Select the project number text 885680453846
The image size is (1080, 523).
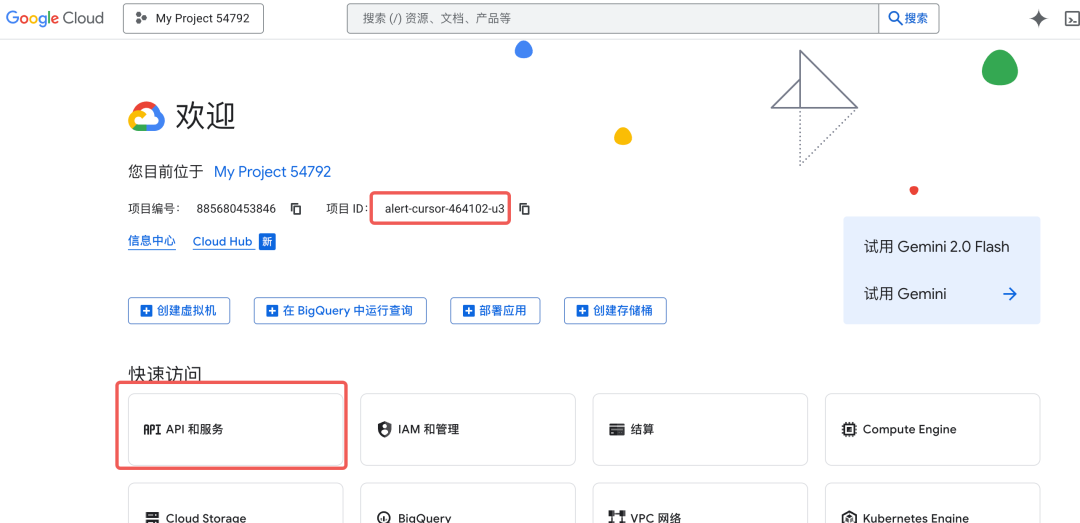point(236,208)
